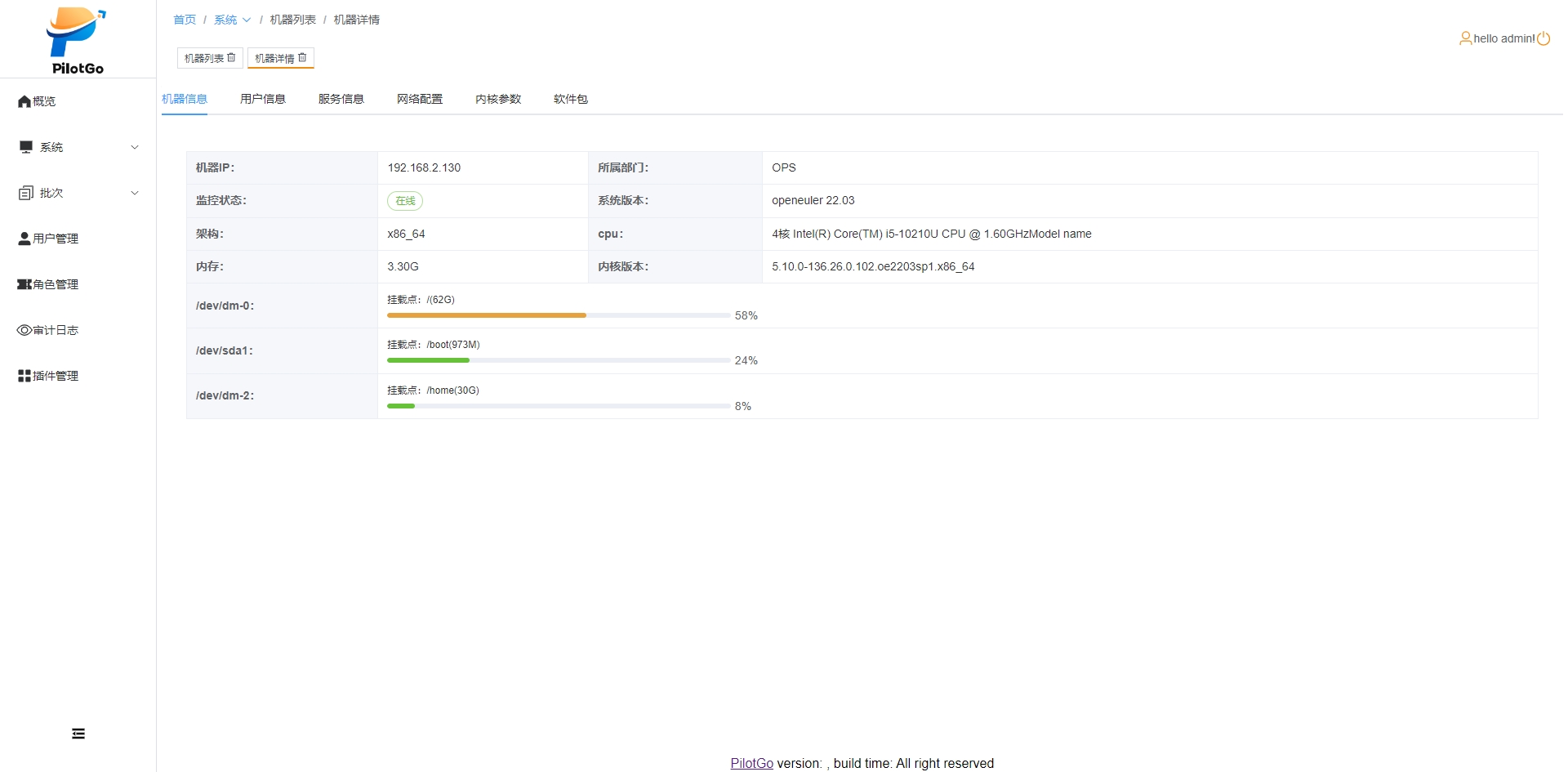Click the 用户管理 user icon

click(x=24, y=239)
